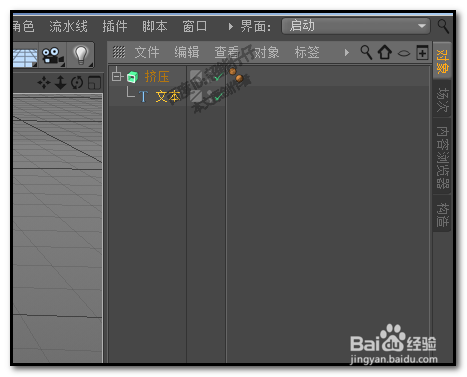Toggle the green enable check of 挤压

pos(218,77)
